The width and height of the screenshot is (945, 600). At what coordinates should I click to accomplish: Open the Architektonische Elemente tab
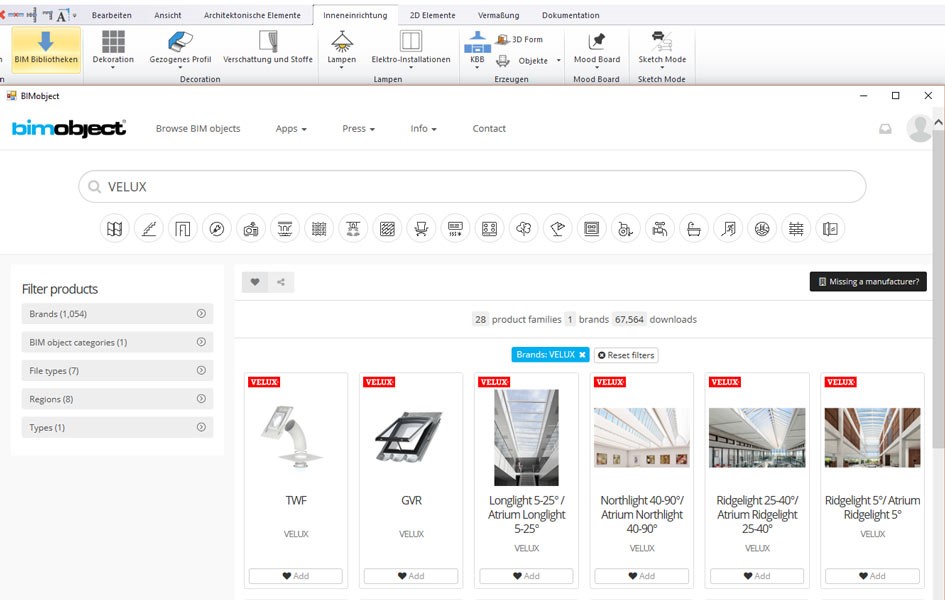point(252,15)
